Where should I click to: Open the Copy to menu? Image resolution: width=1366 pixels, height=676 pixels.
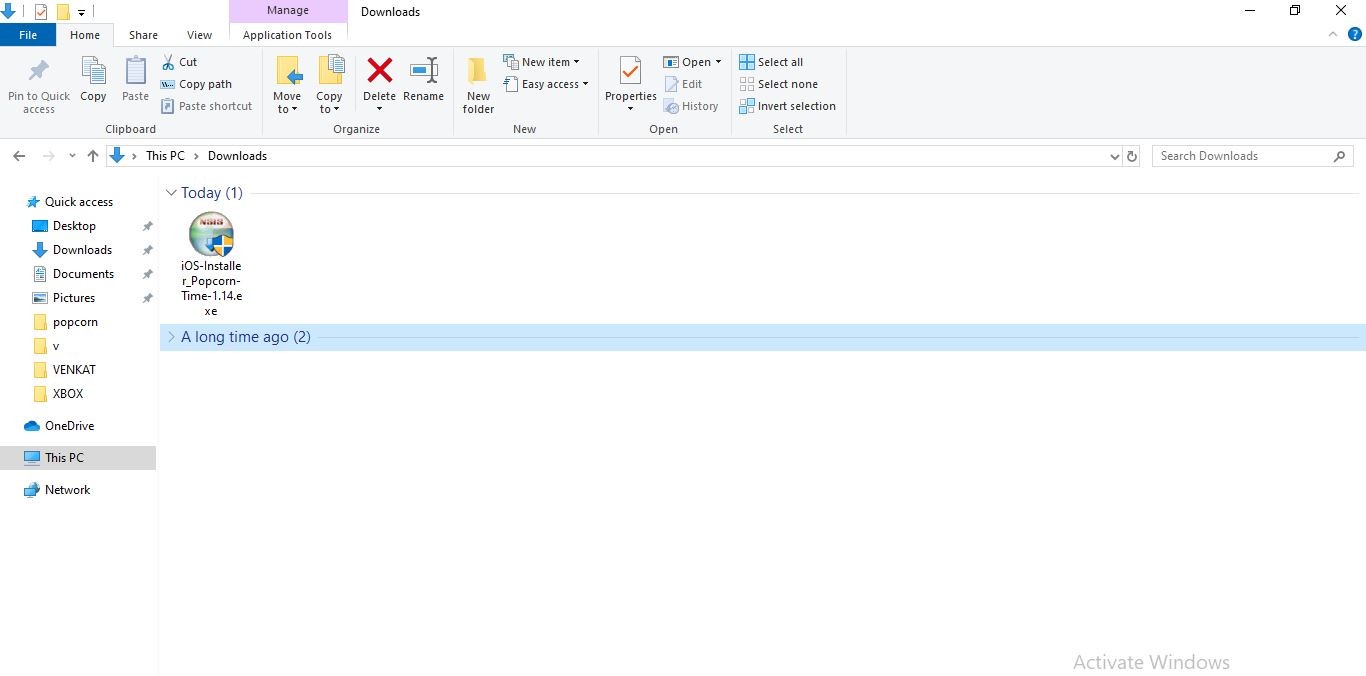(x=330, y=85)
